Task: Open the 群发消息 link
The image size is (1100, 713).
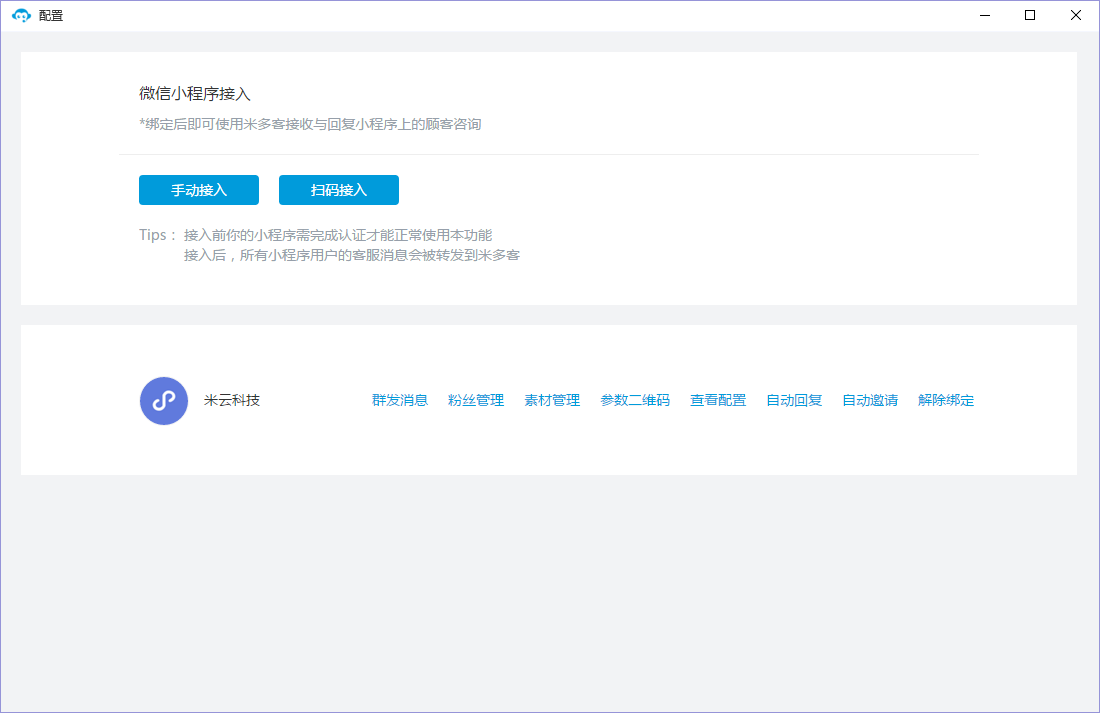Action: [400, 400]
